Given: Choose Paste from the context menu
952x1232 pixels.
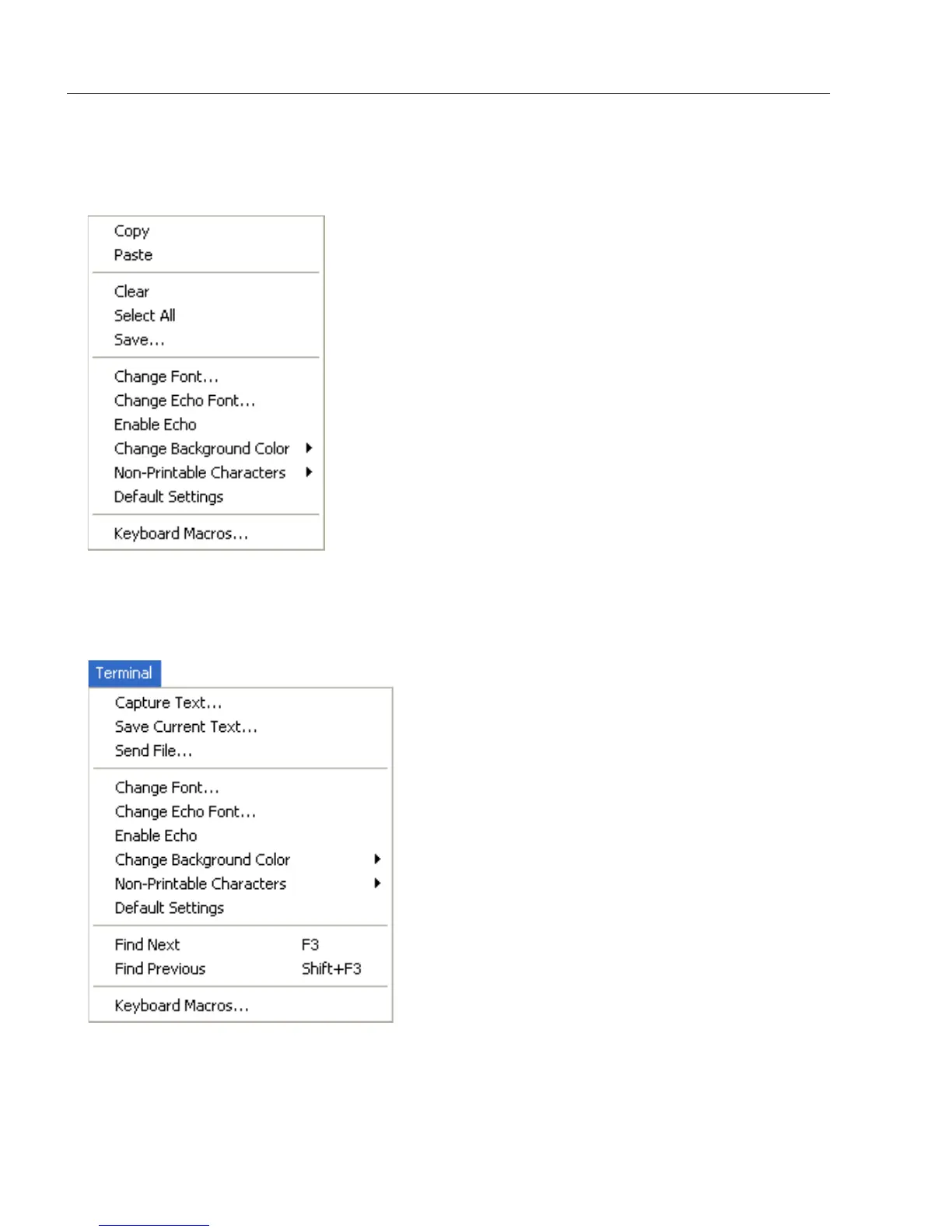Looking at the screenshot, I should pyautogui.click(x=133, y=255).
